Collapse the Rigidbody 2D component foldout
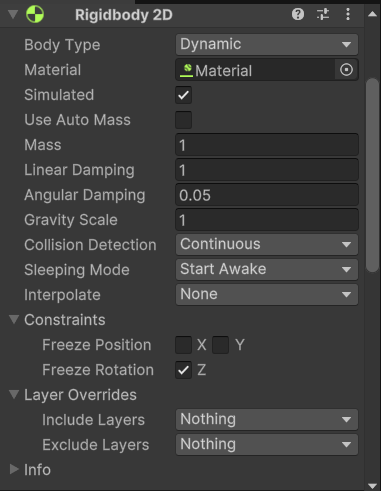Image resolution: width=381 pixels, height=491 pixels. [13, 14]
